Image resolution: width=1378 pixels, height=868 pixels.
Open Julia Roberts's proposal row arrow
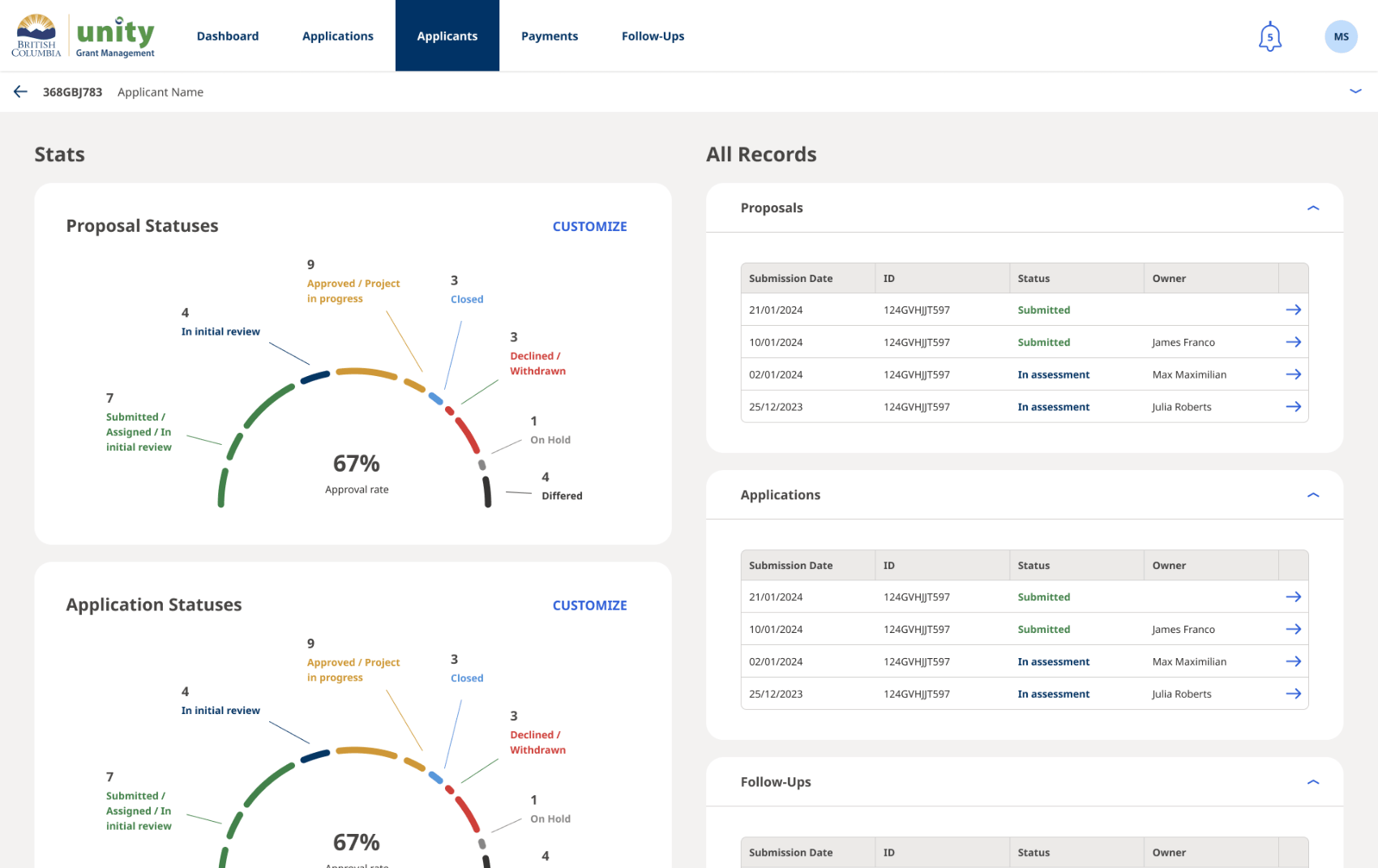point(1293,407)
